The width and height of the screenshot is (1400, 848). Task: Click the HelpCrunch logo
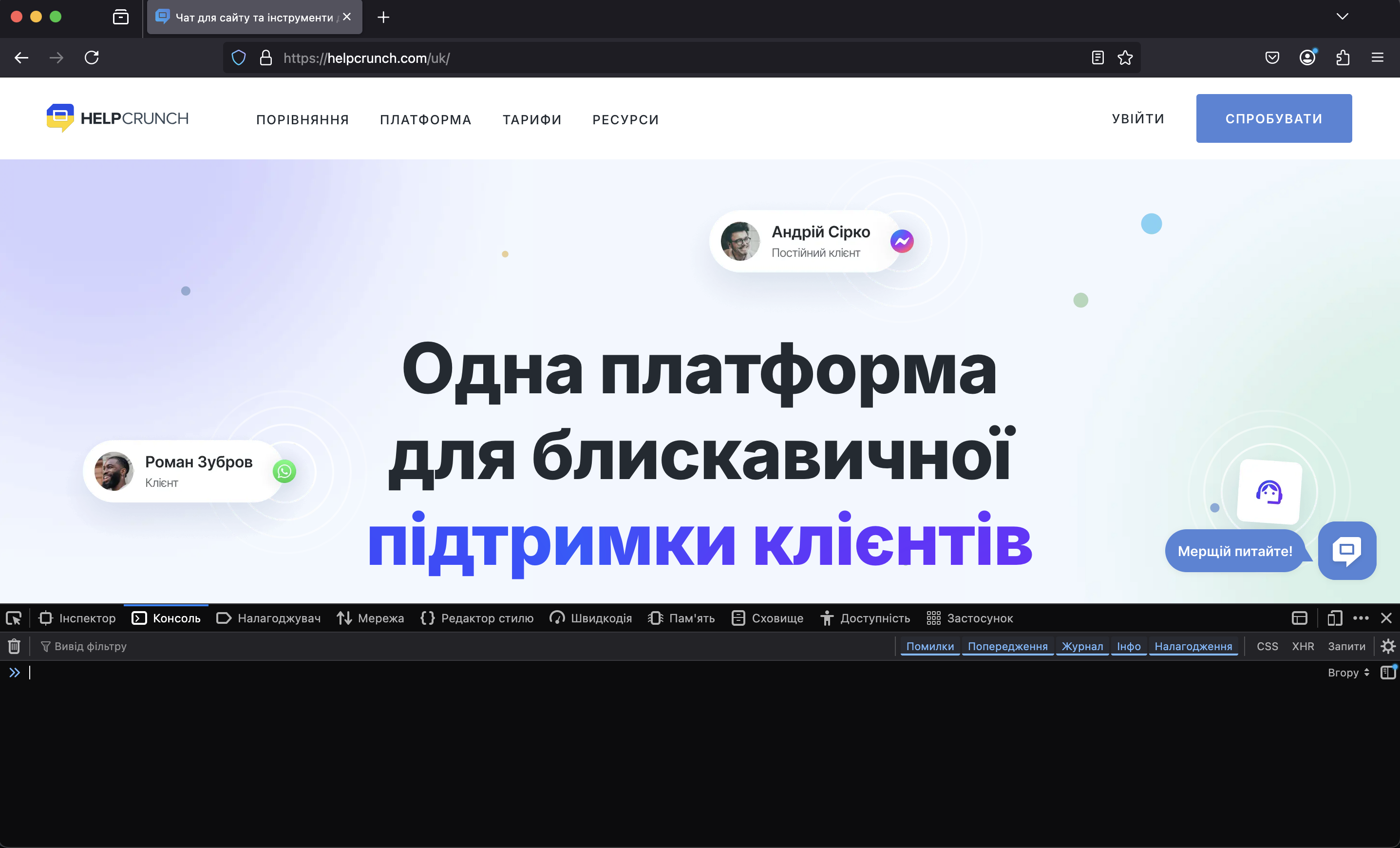point(117,118)
